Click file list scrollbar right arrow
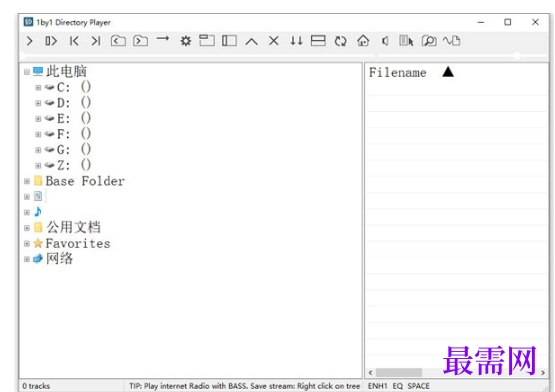 tap(543, 373)
